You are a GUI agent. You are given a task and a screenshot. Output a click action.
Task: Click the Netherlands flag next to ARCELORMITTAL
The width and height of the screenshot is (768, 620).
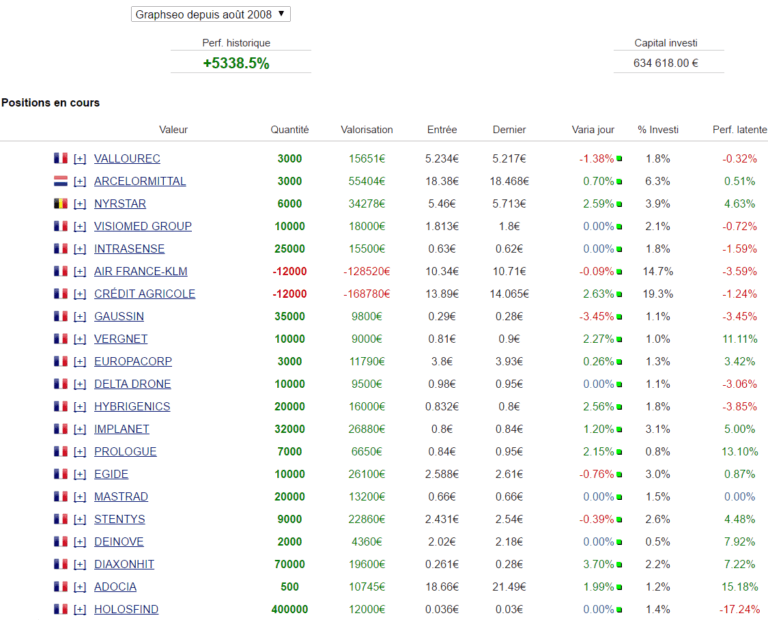60,181
